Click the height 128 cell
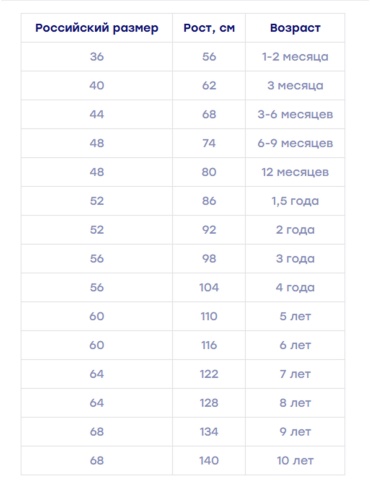Screen dimensions: 370x482 (209, 403)
